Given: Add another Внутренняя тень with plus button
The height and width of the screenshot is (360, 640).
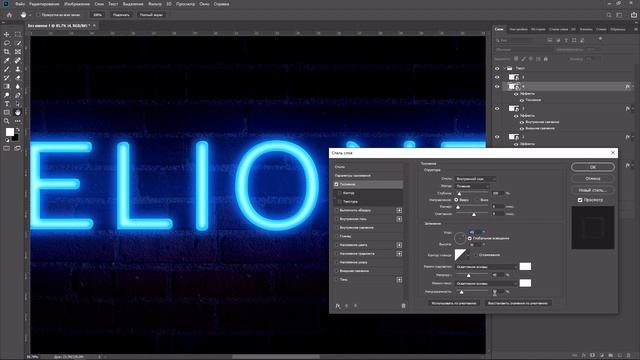Looking at the screenshot, I should 399,219.
